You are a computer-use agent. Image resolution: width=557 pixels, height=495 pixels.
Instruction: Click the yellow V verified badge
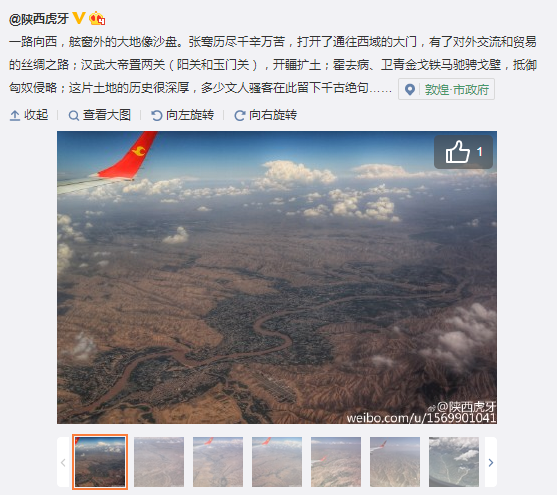click(79, 18)
